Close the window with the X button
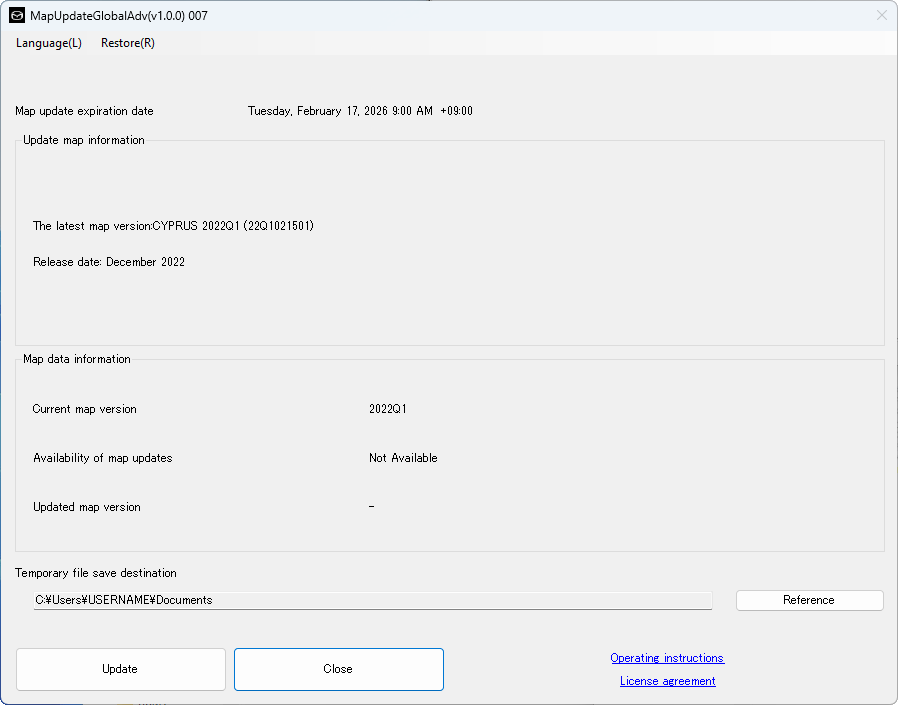Viewport: 898px width, 705px height. pyautogui.click(x=881, y=16)
